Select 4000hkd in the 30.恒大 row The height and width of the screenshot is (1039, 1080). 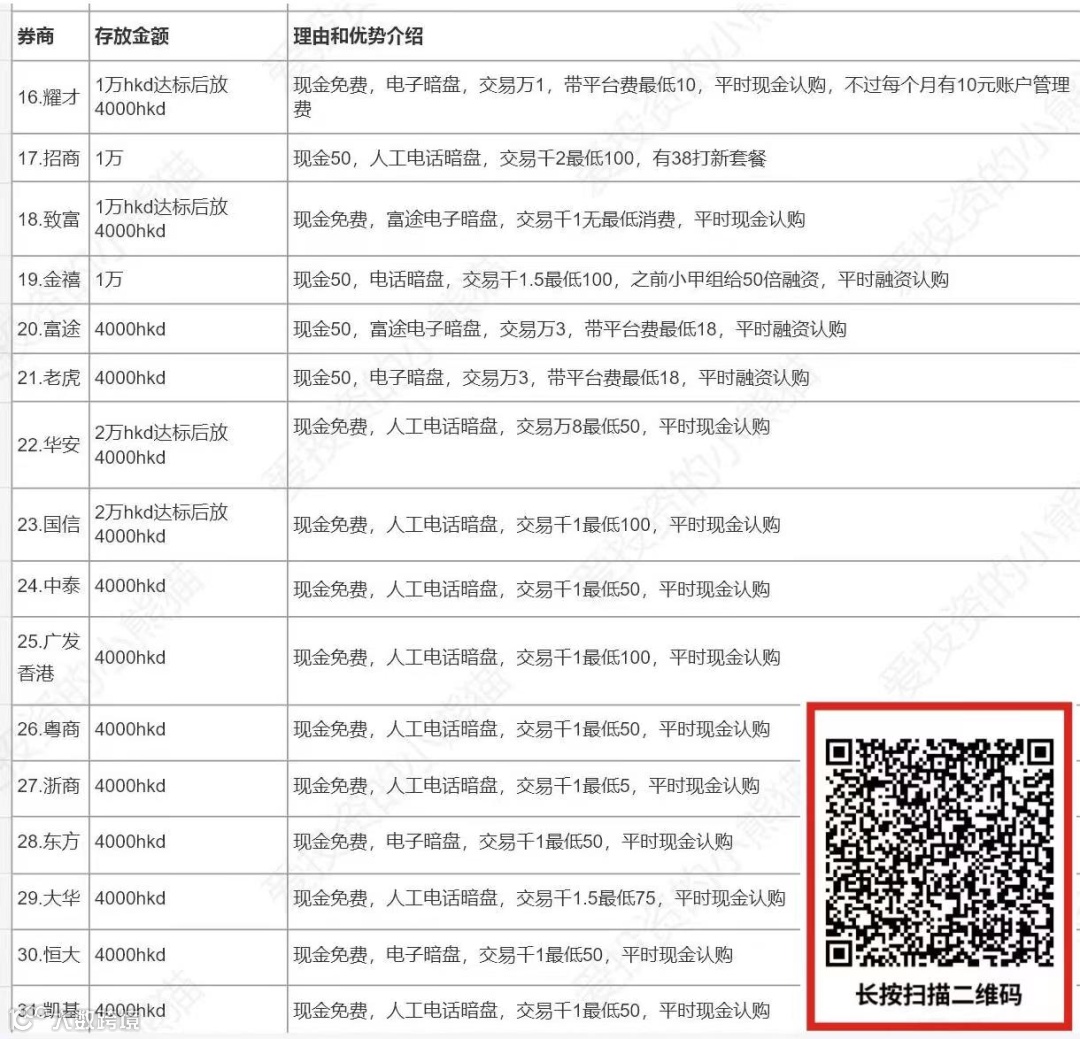(130, 954)
